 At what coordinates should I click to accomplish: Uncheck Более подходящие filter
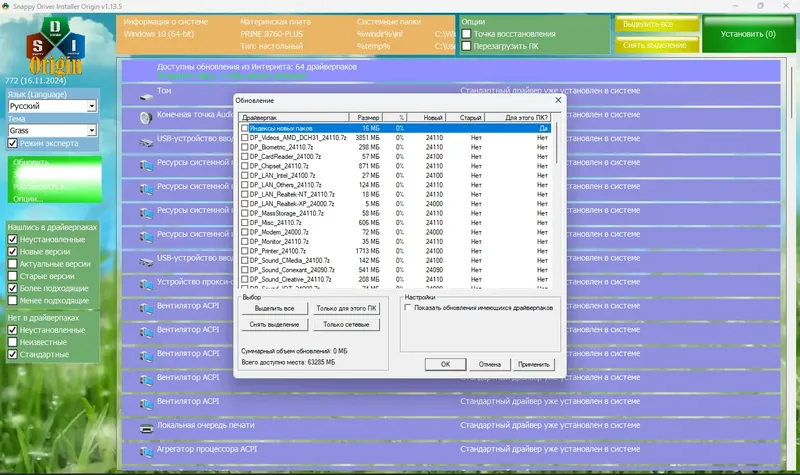pyautogui.click(x=13, y=288)
